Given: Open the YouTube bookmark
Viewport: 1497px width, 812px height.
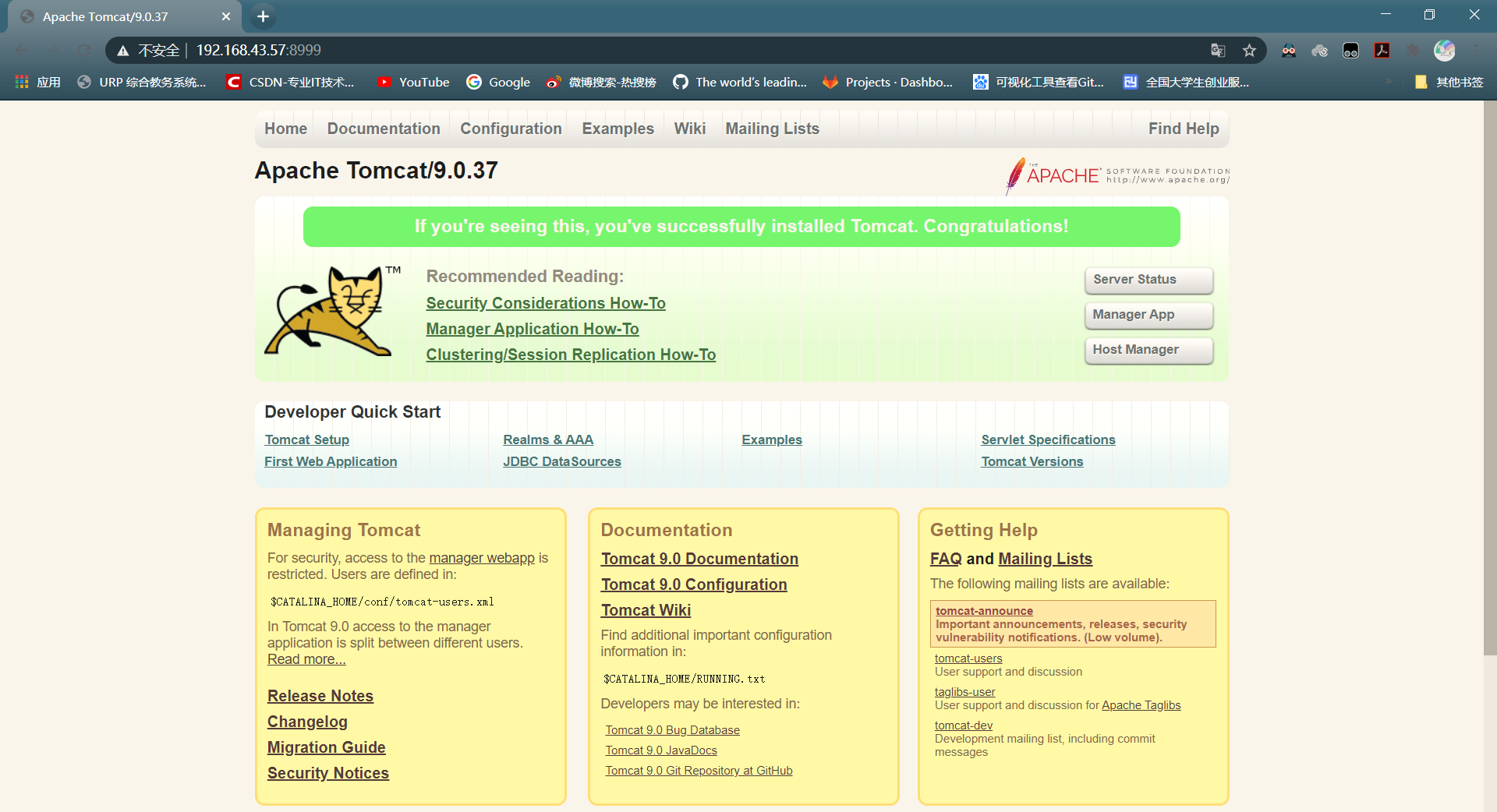Looking at the screenshot, I should tap(412, 82).
